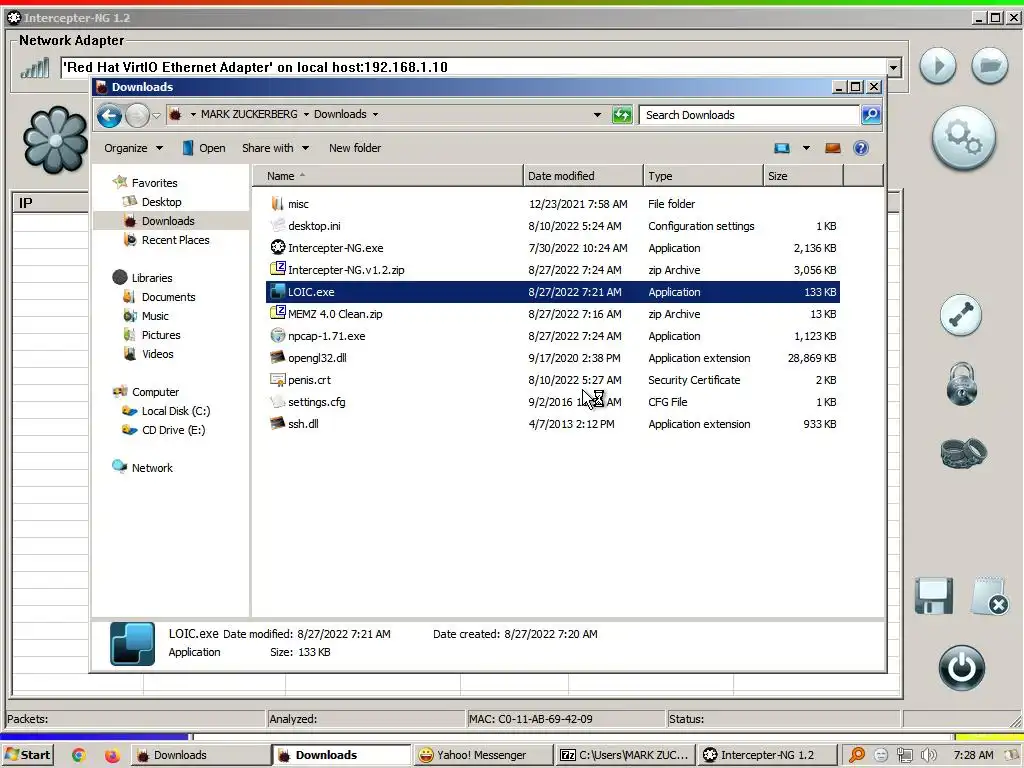Change the view with the views icon
Screen dimensions: 1024x768
point(782,148)
